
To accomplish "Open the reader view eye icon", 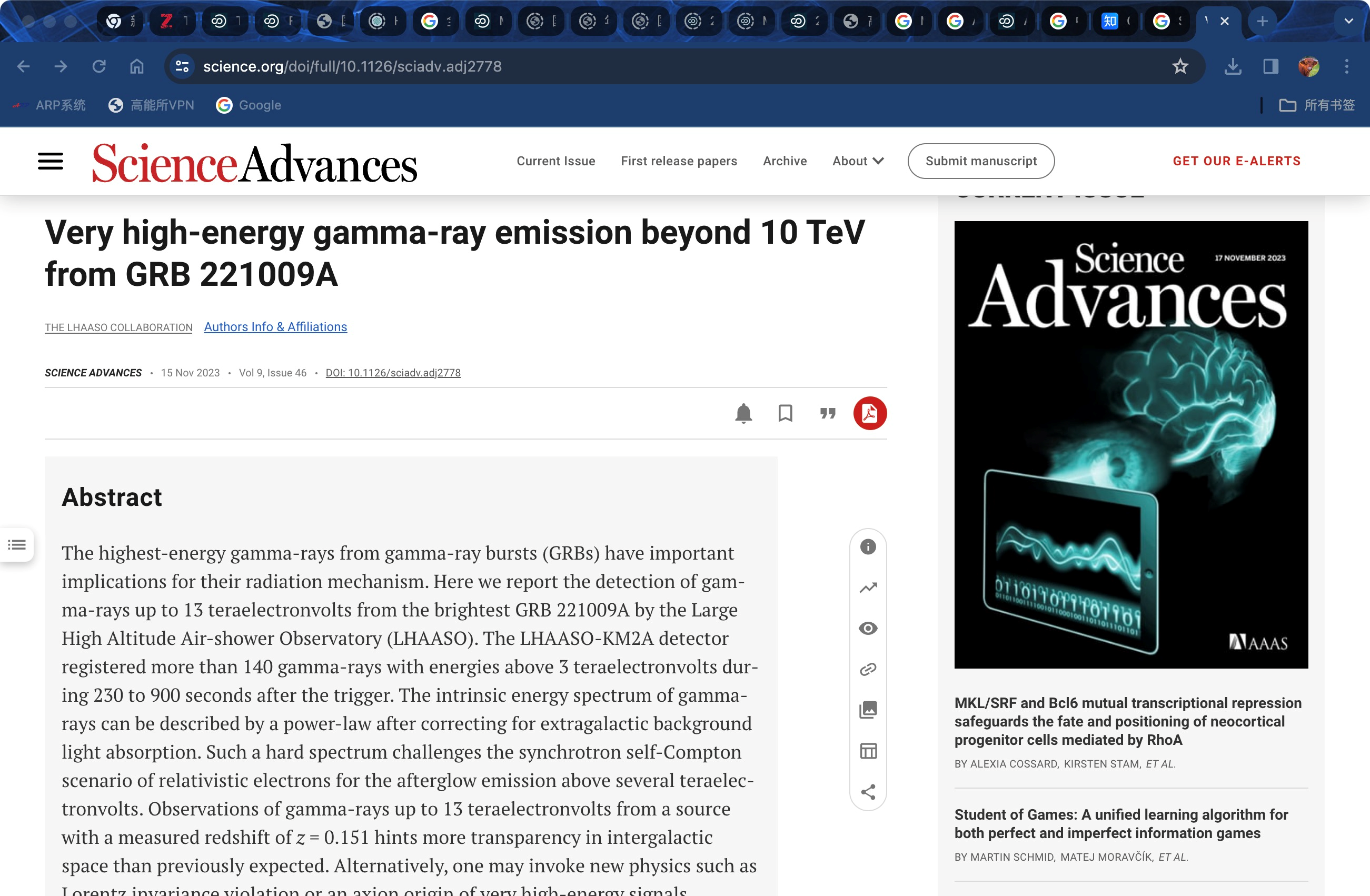I will pos(868,629).
